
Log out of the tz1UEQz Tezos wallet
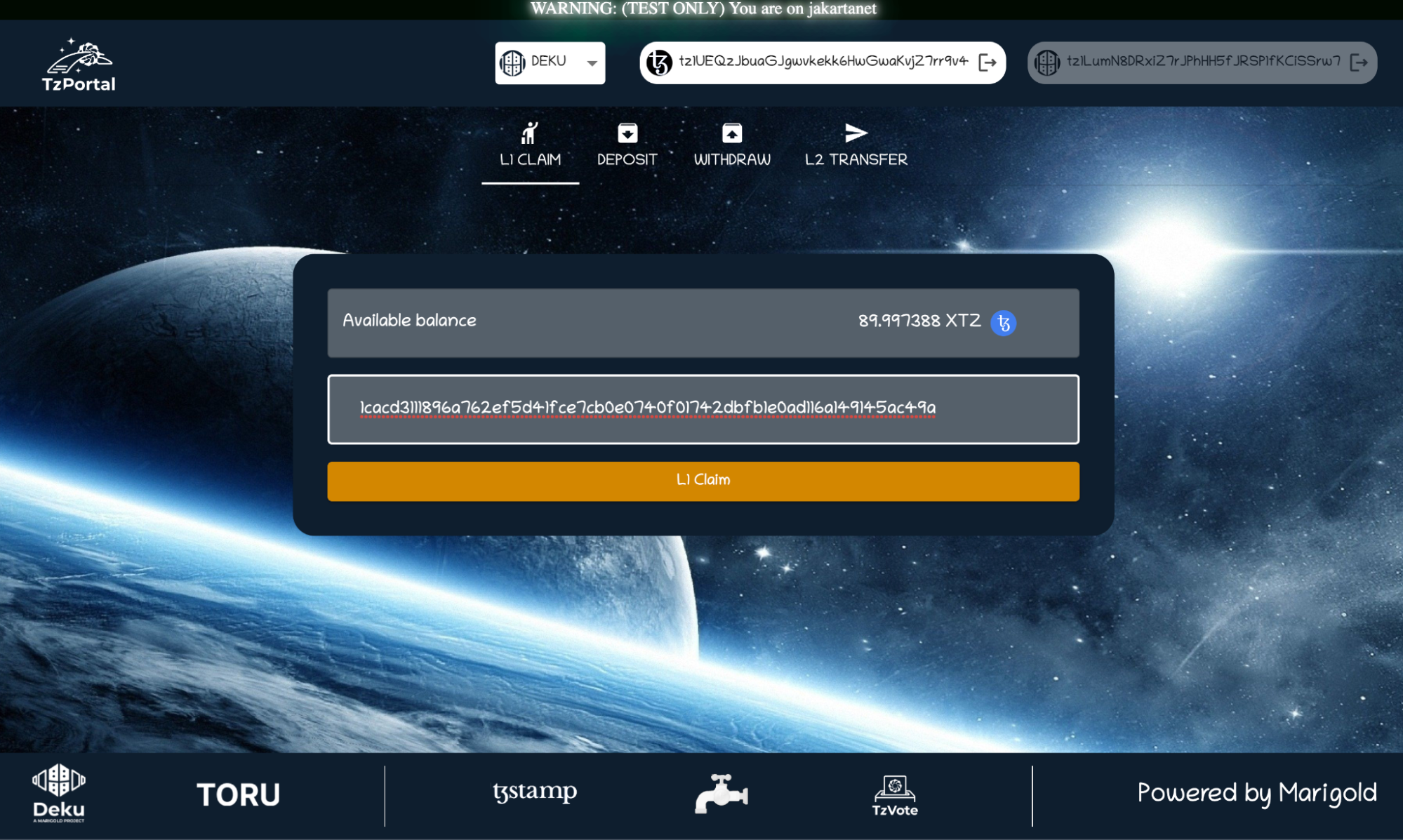[988, 62]
